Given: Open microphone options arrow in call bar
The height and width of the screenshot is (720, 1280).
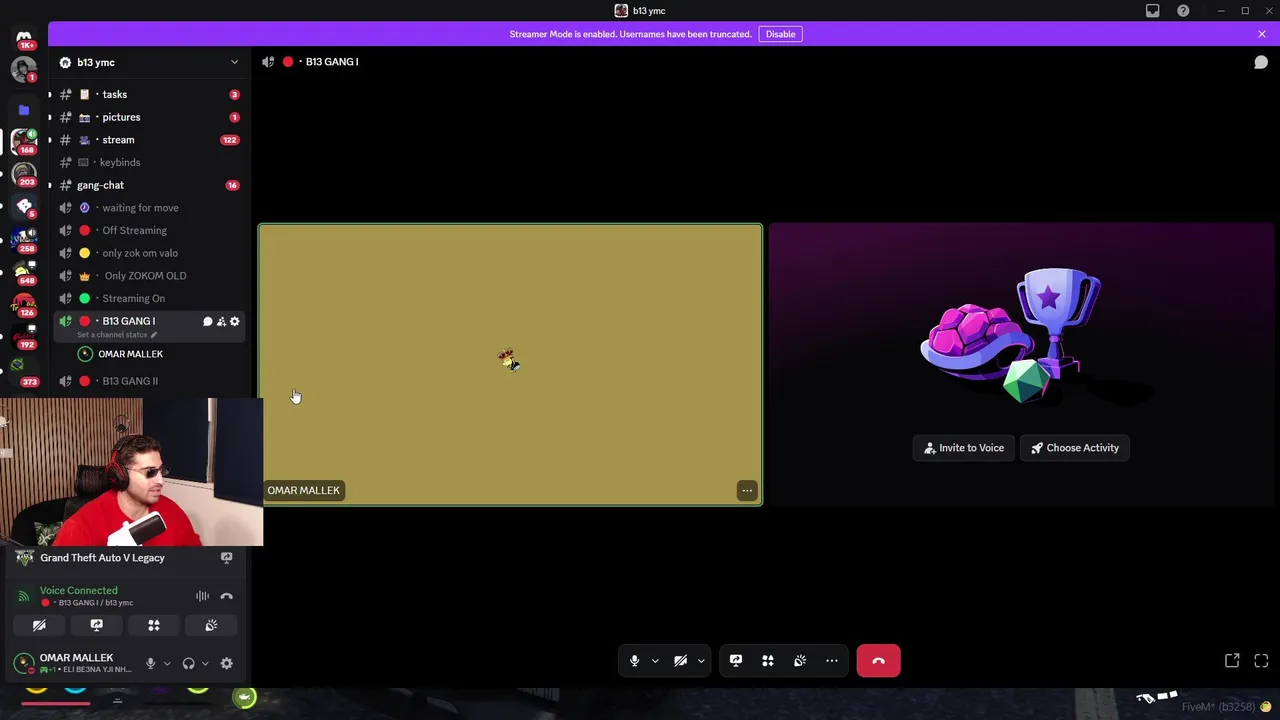Looking at the screenshot, I should pyautogui.click(x=655, y=661).
